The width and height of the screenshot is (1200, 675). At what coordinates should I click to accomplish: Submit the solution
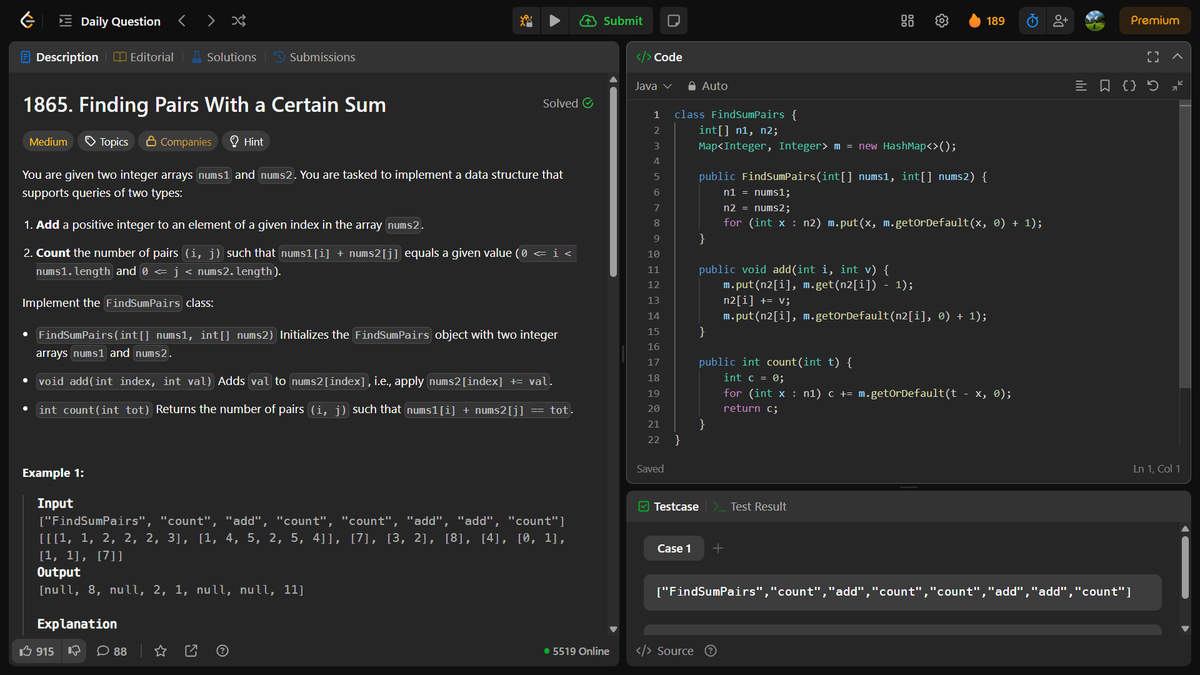(611, 20)
